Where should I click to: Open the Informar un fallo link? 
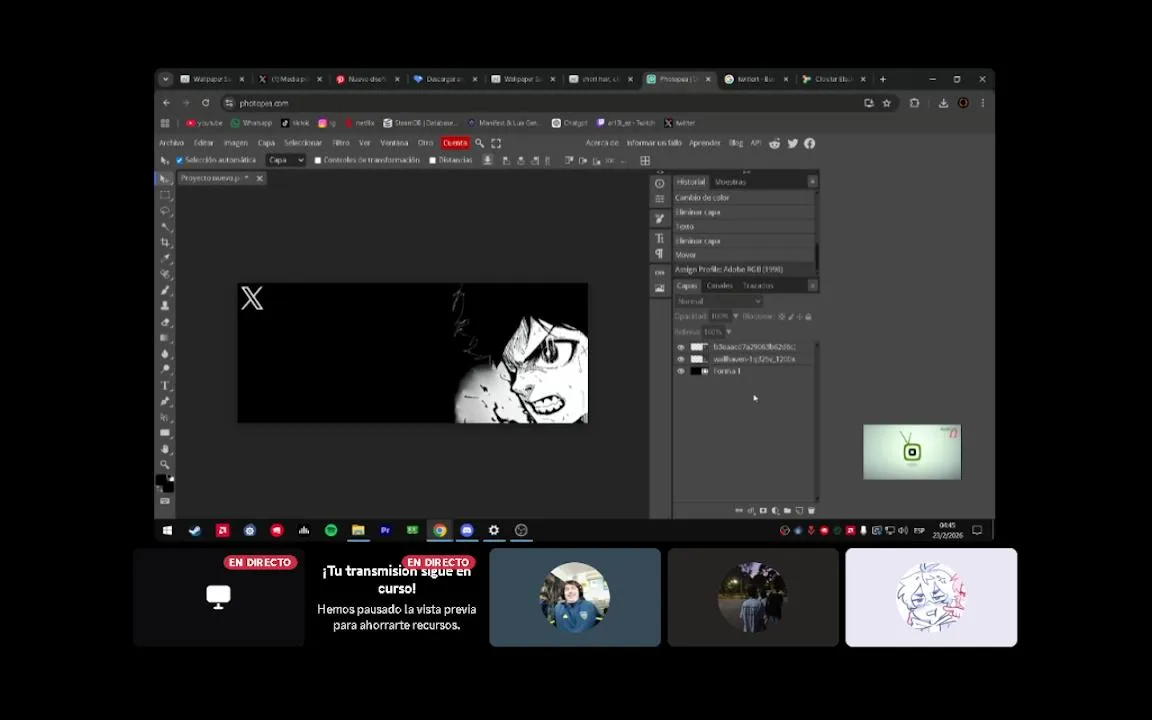coord(655,143)
